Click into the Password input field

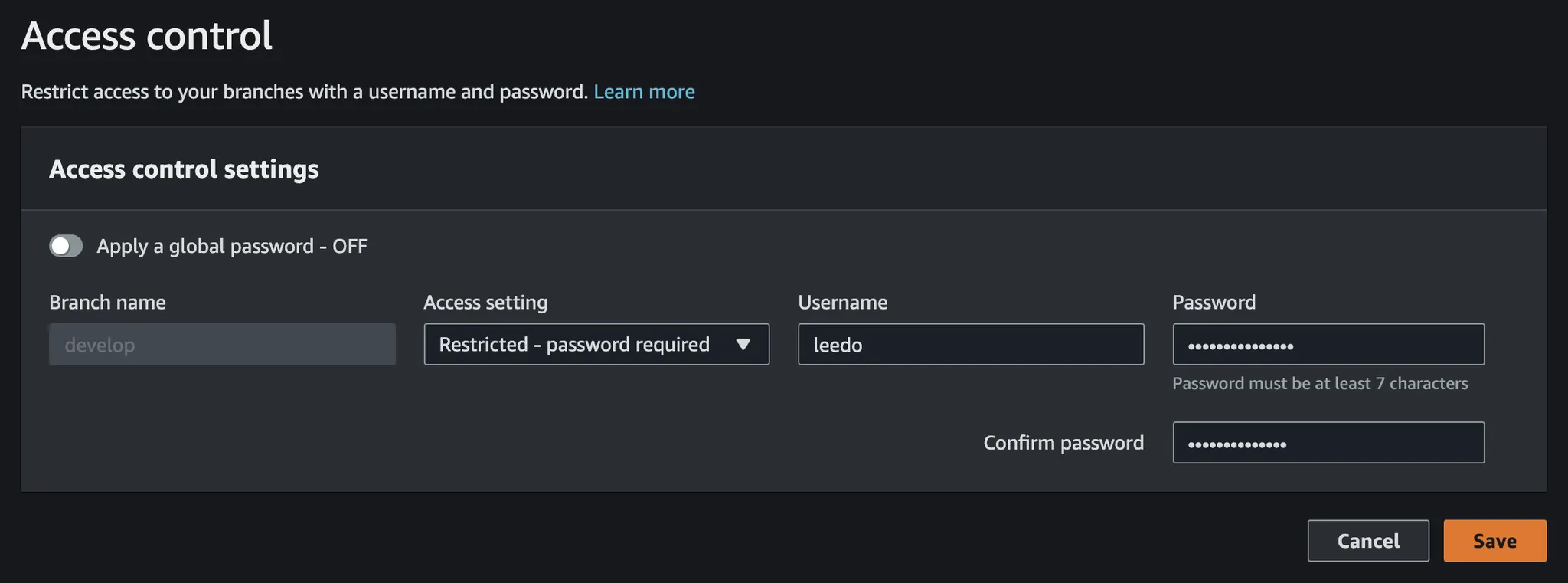pos(1328,345)
